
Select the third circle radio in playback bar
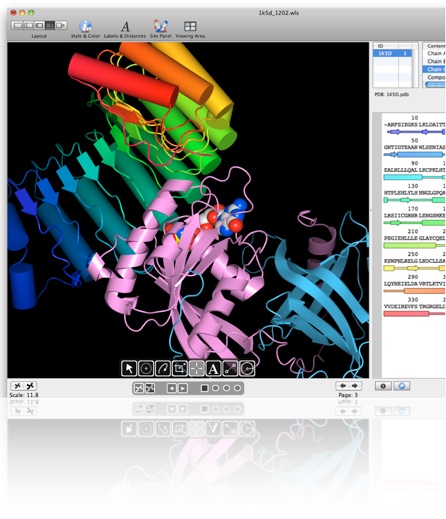click(x=237, y=388)
